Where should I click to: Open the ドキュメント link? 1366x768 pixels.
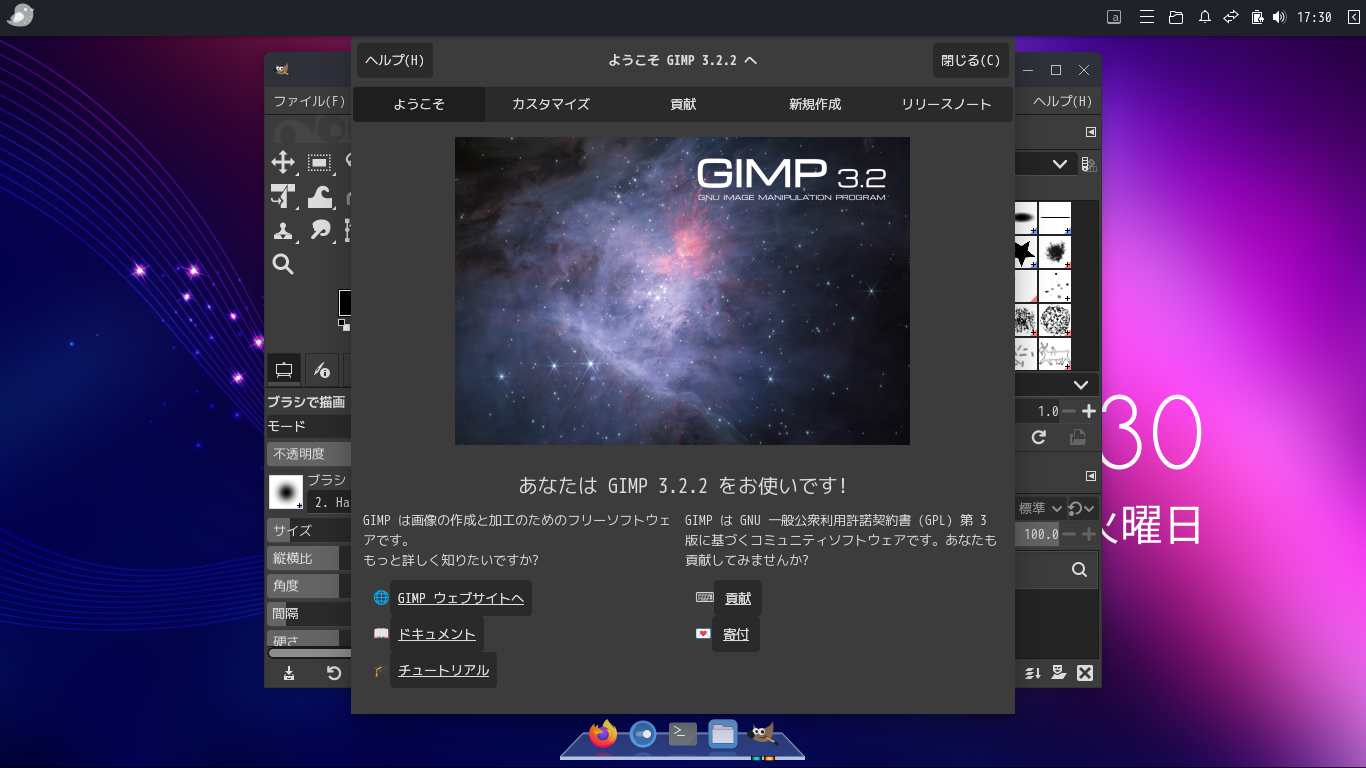(x=437, y=634)
